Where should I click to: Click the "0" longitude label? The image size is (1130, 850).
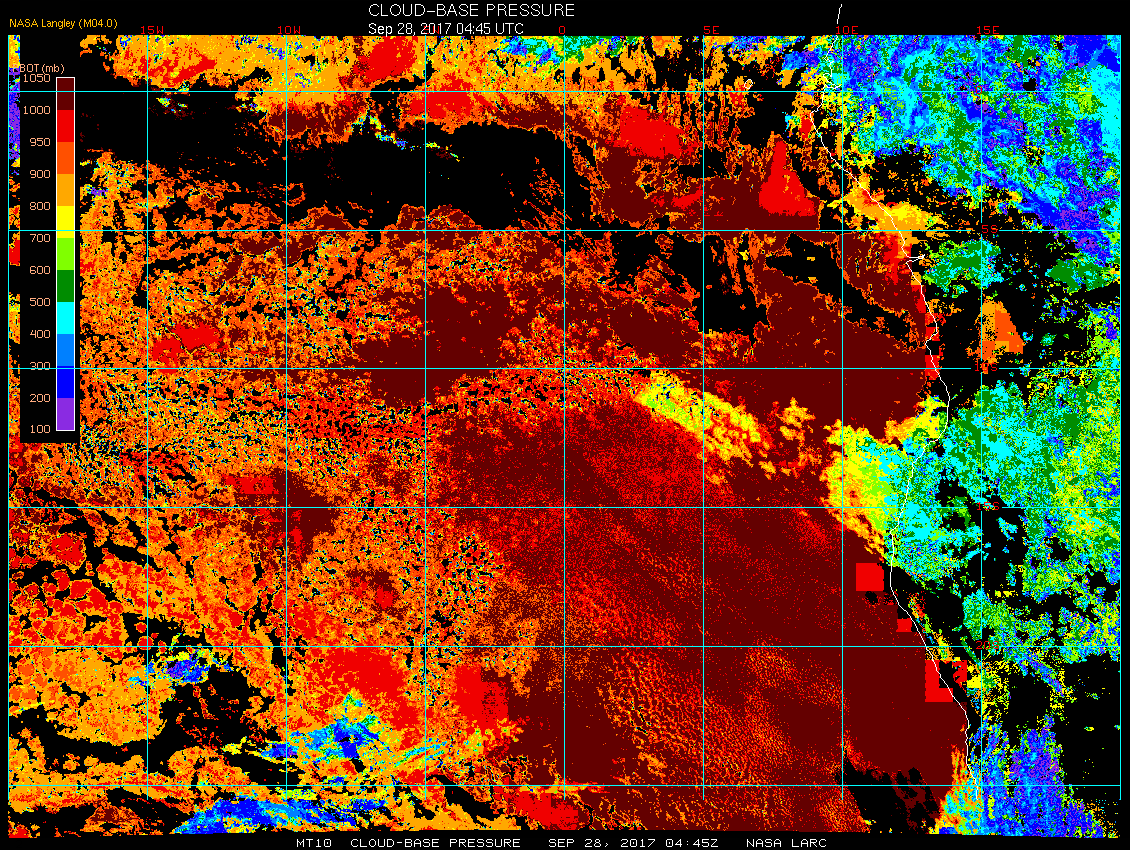click(562, 30)
